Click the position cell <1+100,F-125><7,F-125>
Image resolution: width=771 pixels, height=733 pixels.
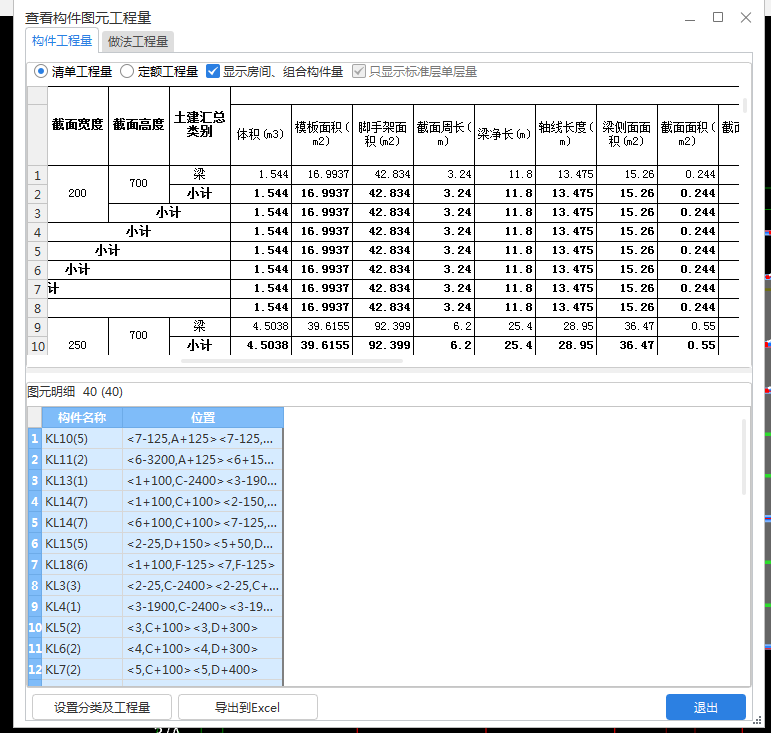point(203,565)
